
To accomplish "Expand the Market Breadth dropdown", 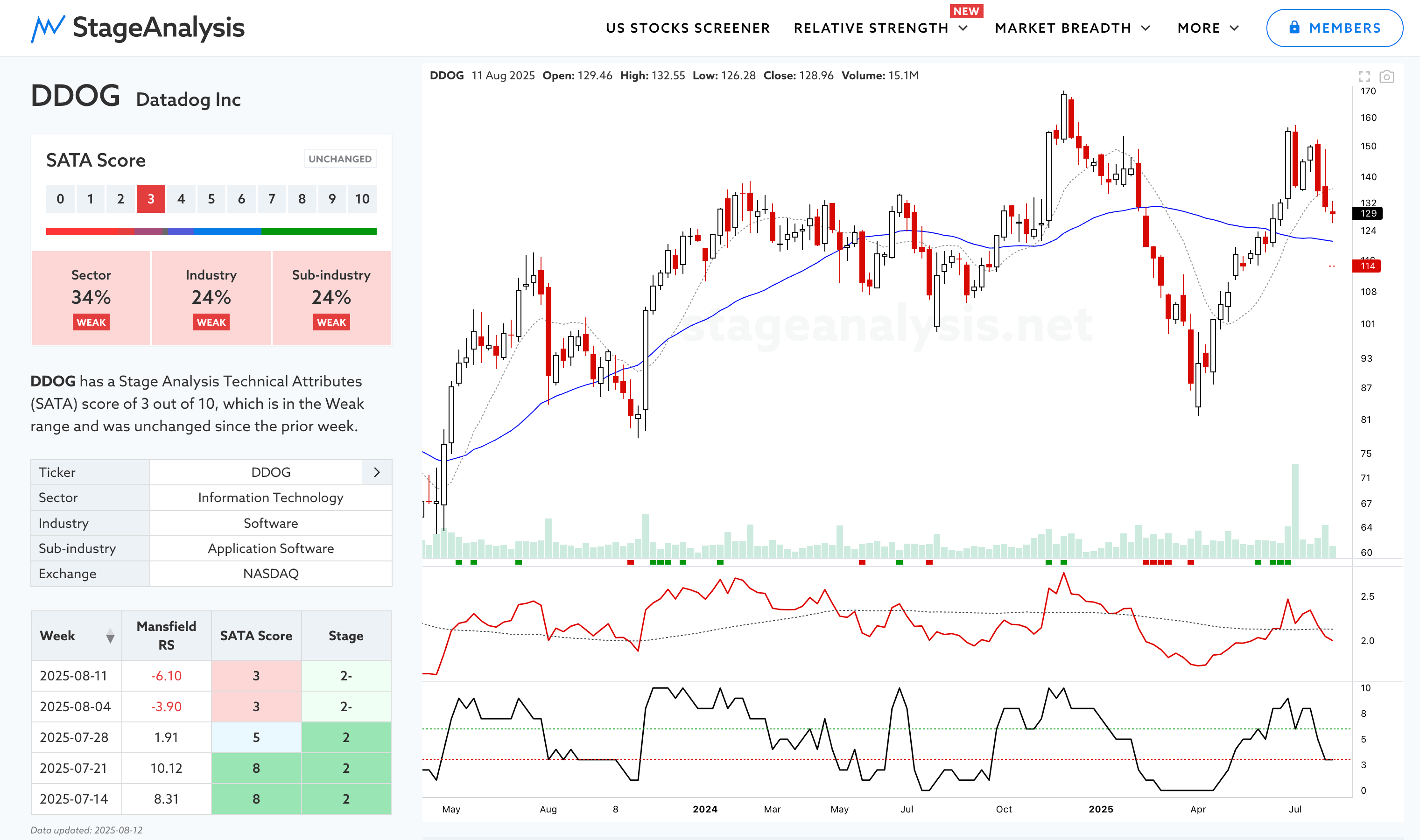I will point(1146,28).
